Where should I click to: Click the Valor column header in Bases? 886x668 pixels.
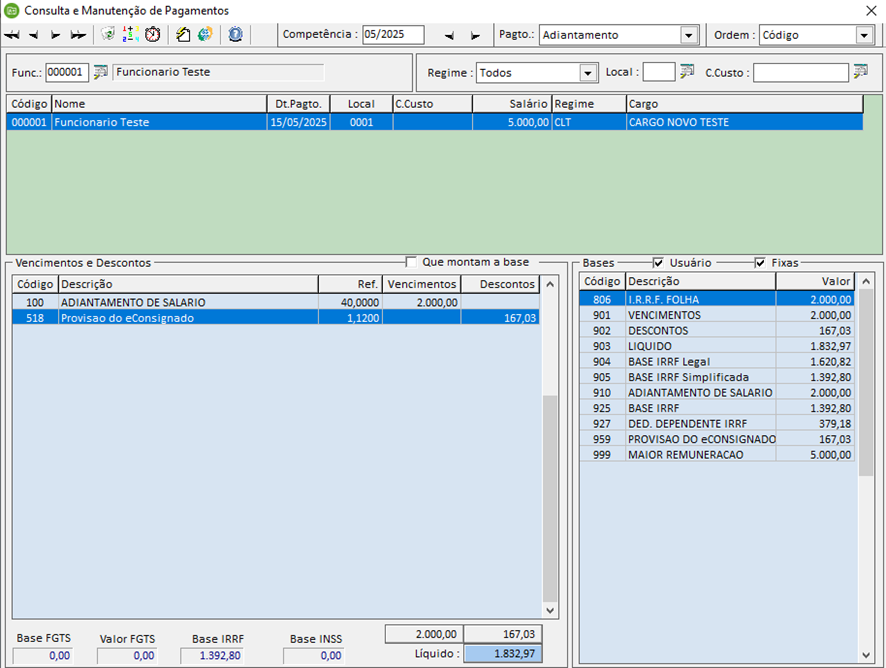815,281
